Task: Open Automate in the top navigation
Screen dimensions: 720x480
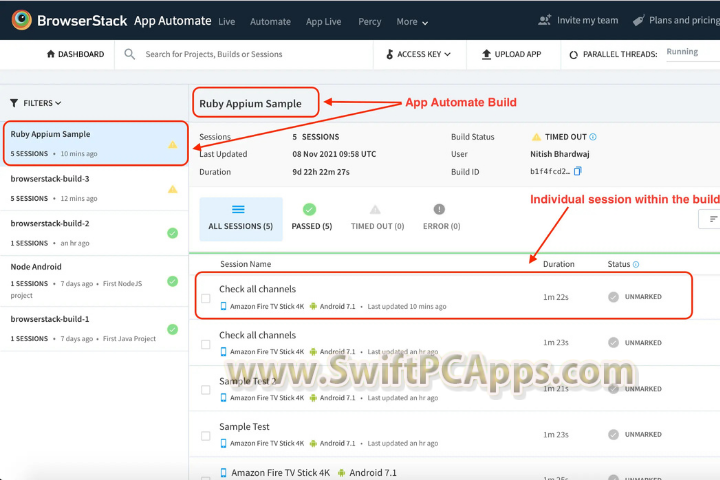Action: (270, 22)
